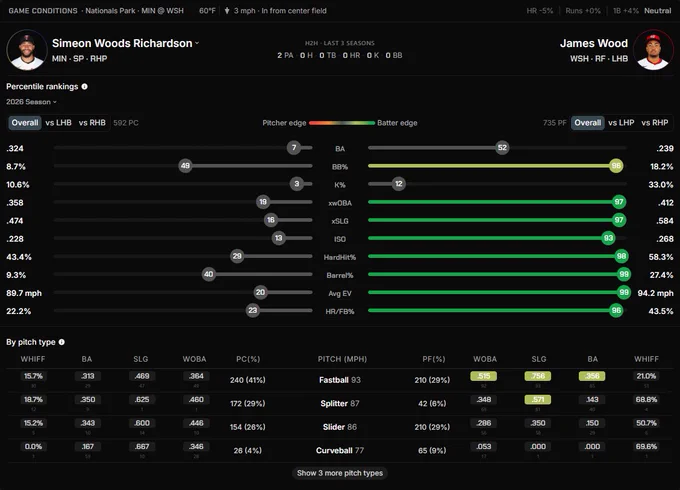Select pitcher Overall split tab
Image resolution: width=680 pixels, height=490 pixels.
(x=25, y=123)
